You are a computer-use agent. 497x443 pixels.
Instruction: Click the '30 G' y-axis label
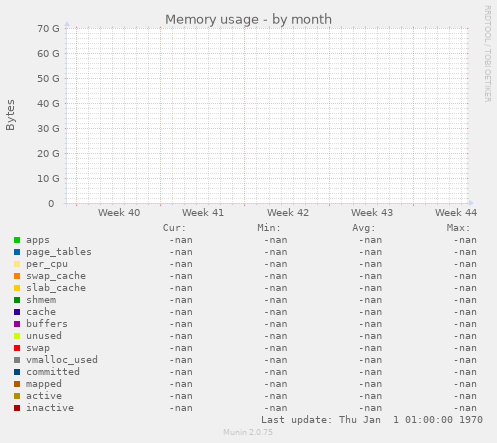pos(48,129)
